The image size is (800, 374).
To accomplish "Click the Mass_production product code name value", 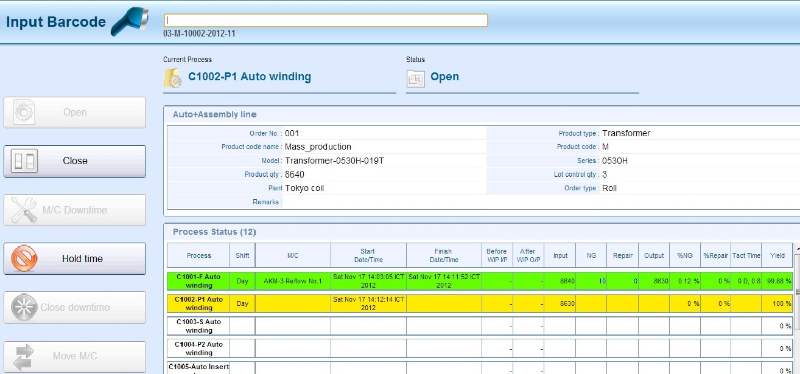I will pyautogui.click(x=318, y=147).
